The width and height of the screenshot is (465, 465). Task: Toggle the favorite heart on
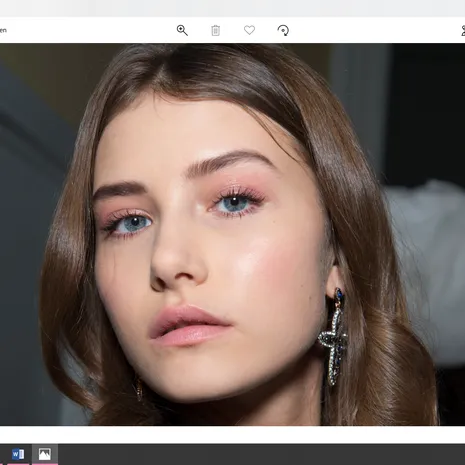click(249, 30)
